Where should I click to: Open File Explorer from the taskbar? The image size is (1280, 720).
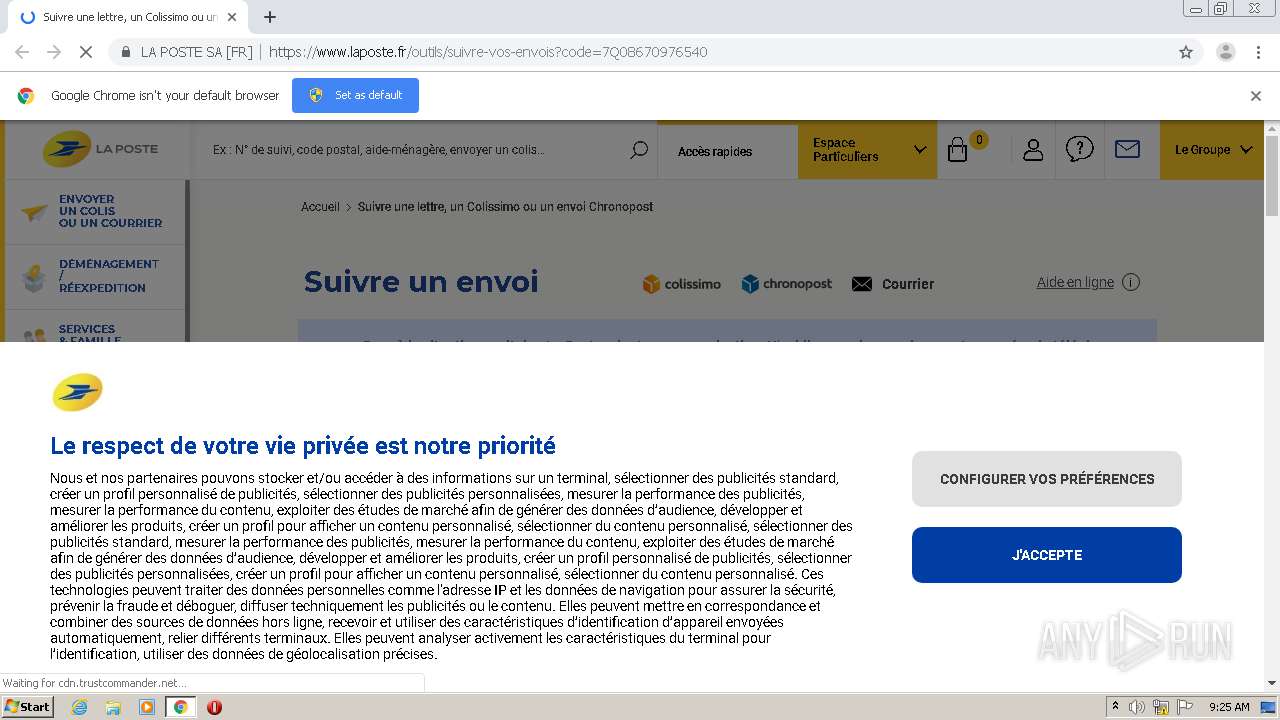coord(113,707)
